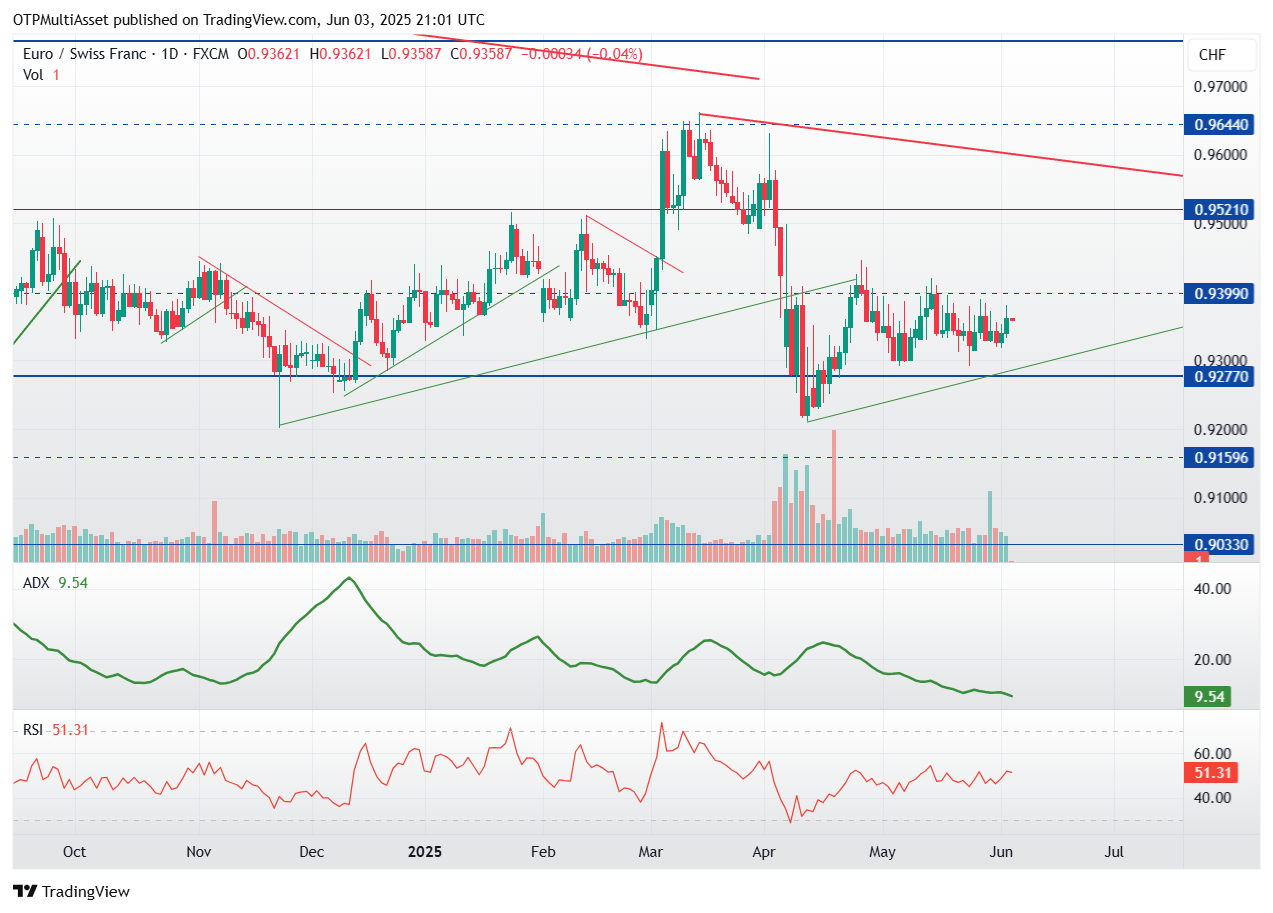This screenshot has width=1273, height=913.
Task: Click the Nov label on time axis
Action: (x=199, y=852)
